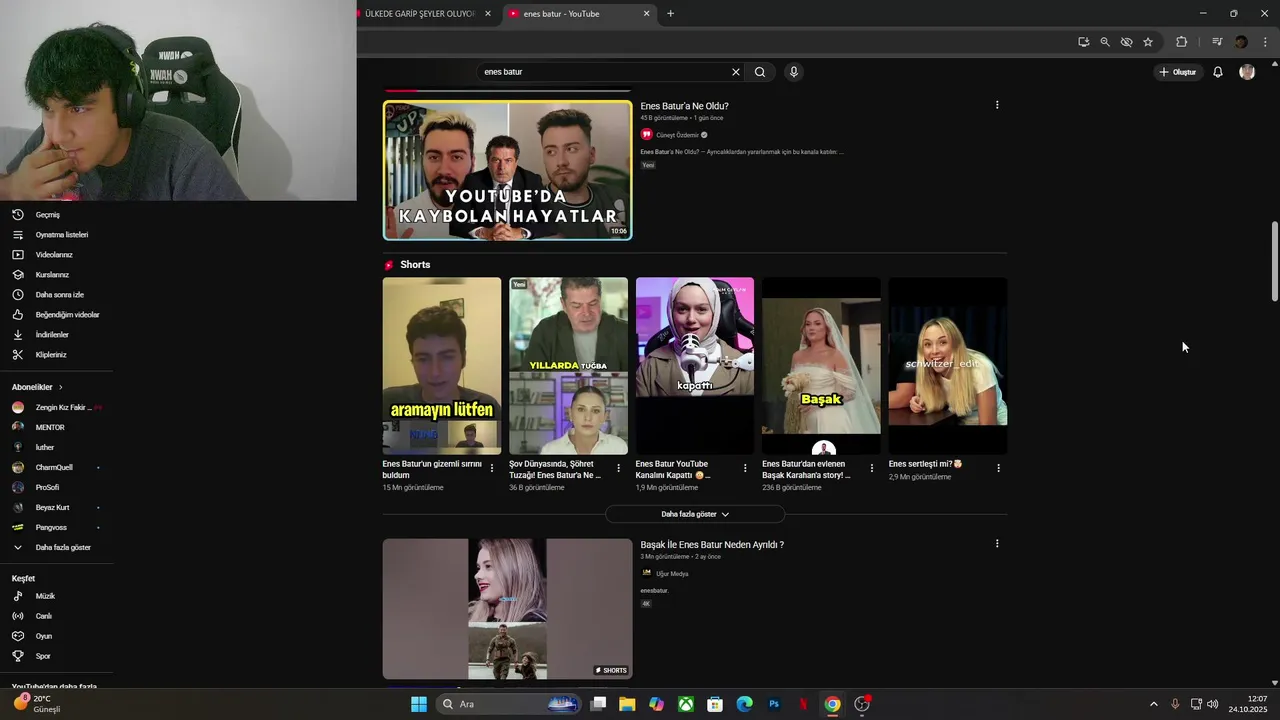
Task: Bookmark page with the star icon
Action: pos(1148,42)
